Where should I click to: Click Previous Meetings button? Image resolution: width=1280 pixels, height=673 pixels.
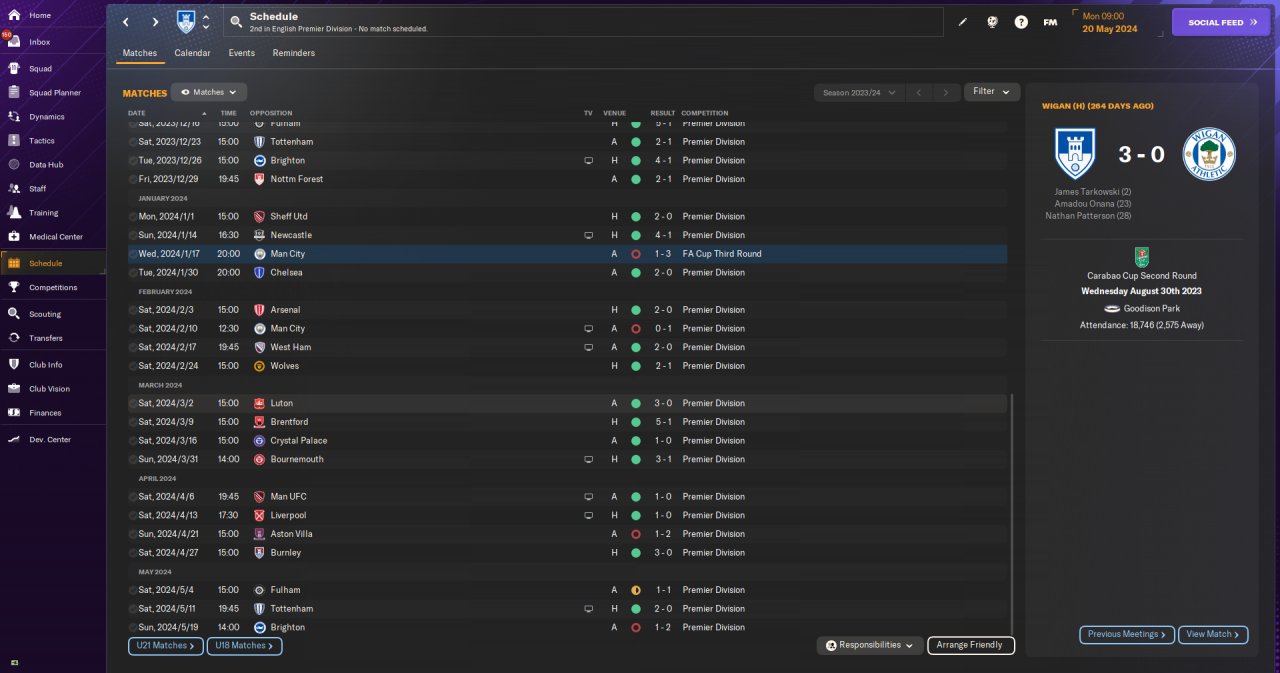click(1127, 634)
